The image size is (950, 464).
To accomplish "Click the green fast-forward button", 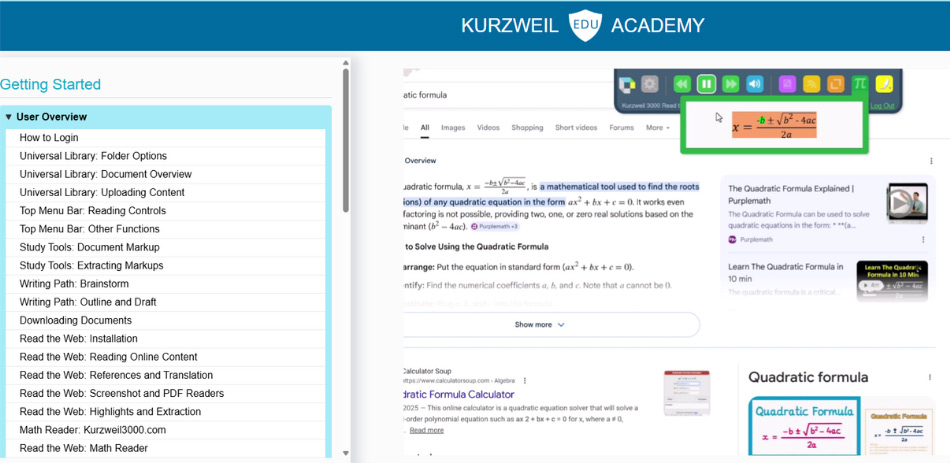I will [x=731, y=84].
